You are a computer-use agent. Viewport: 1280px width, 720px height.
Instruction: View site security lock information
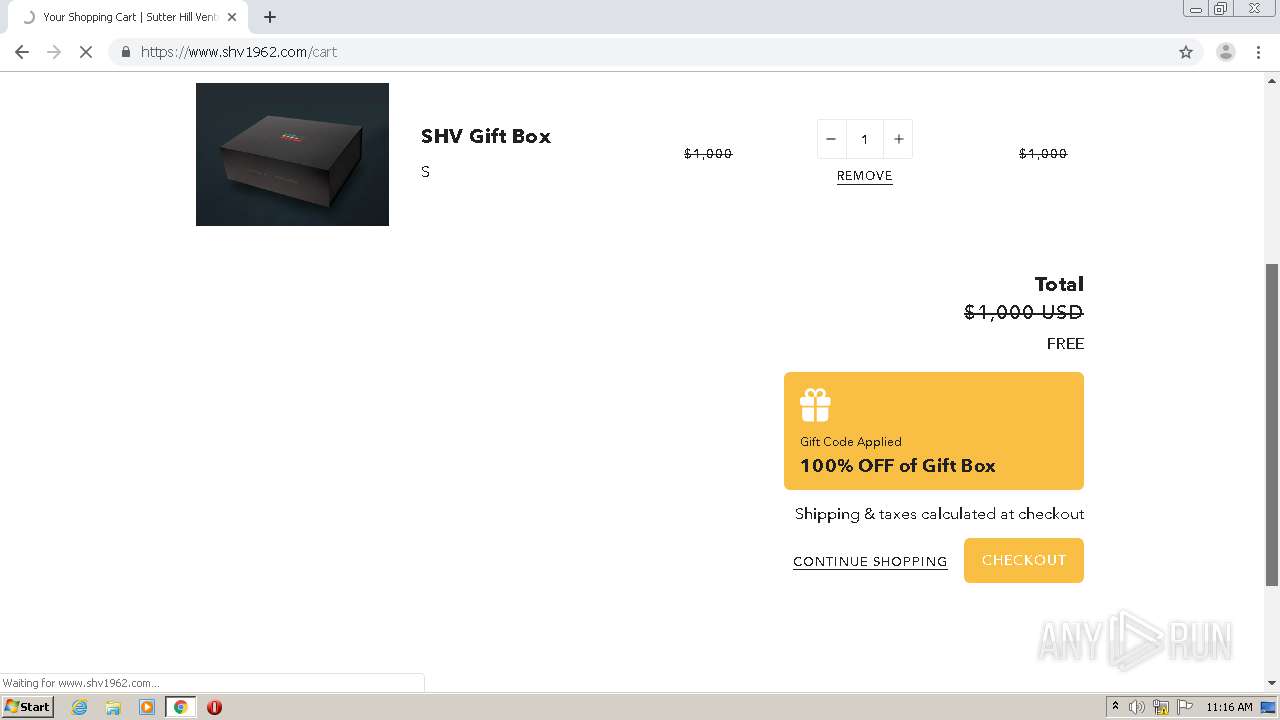(126, 52)
